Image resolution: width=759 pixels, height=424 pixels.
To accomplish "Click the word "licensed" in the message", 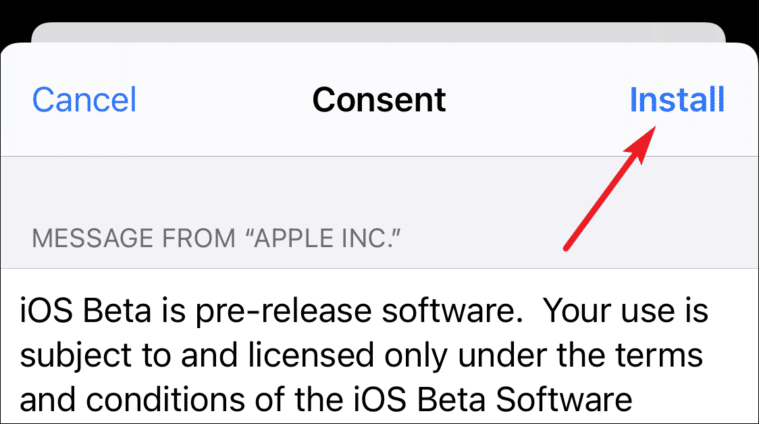I will (x=311, y=355).
